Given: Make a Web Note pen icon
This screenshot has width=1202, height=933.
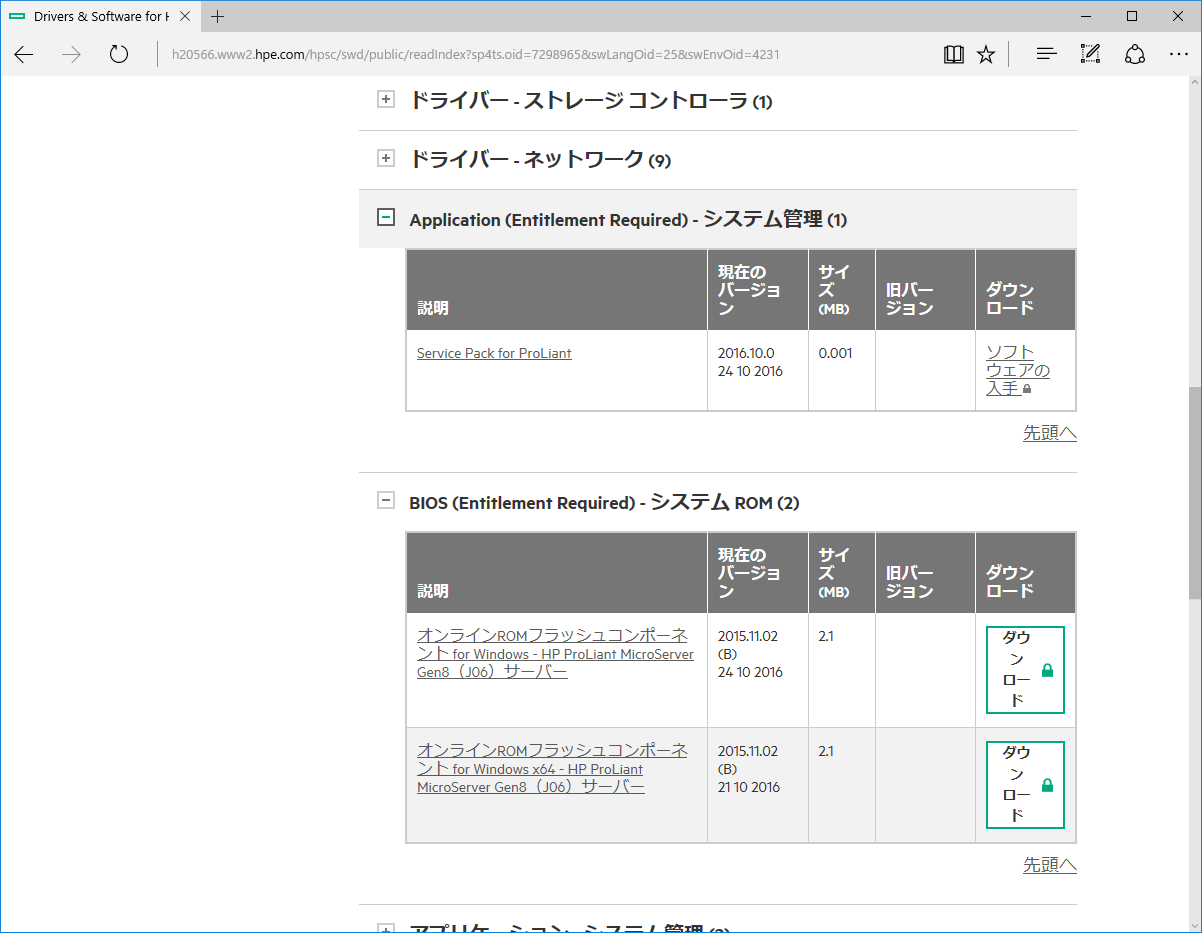Looking at the screenshot, I should 1090,54.
